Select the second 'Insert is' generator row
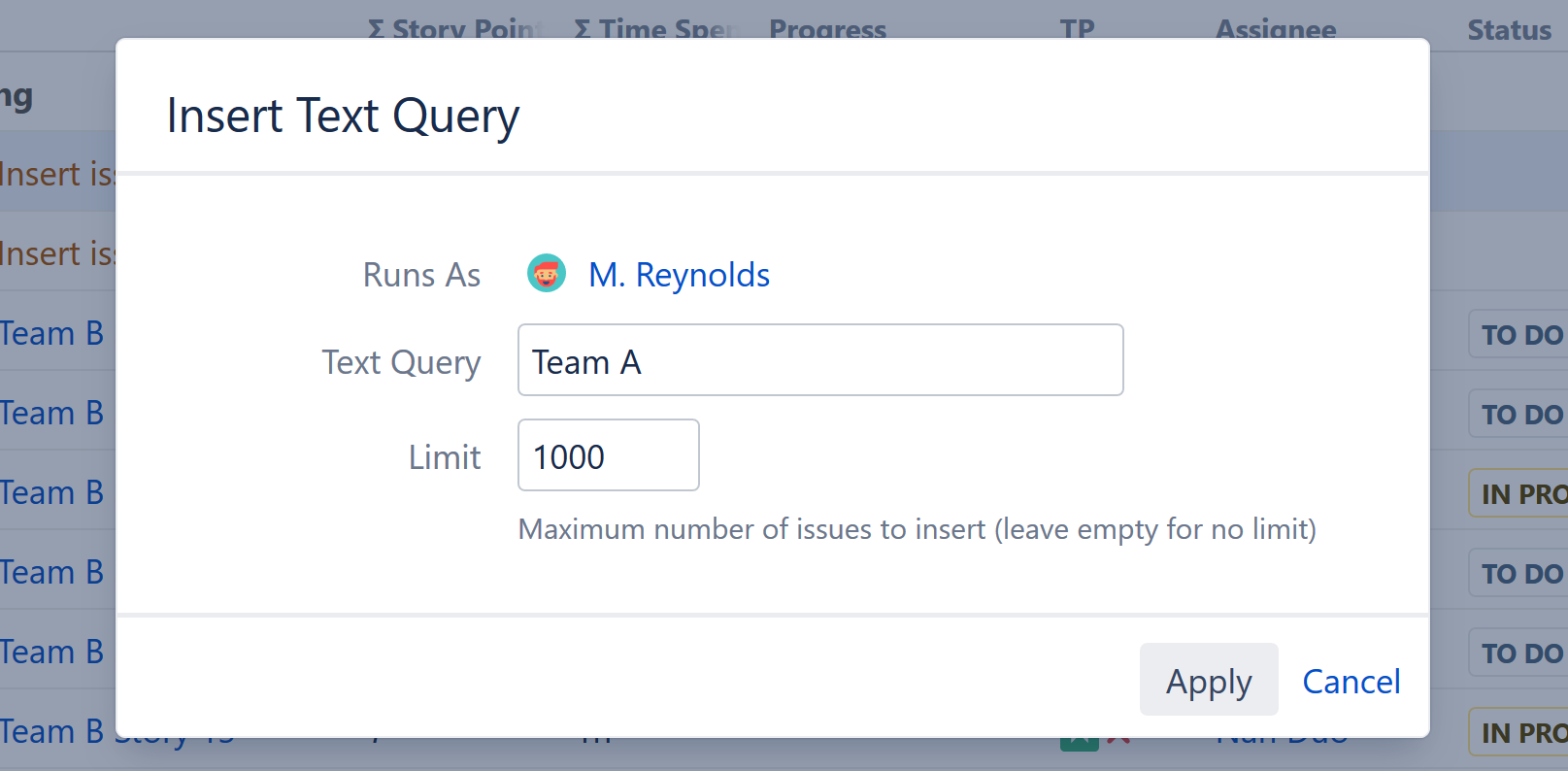This screenshot has height=771, width=1568. 56,254
